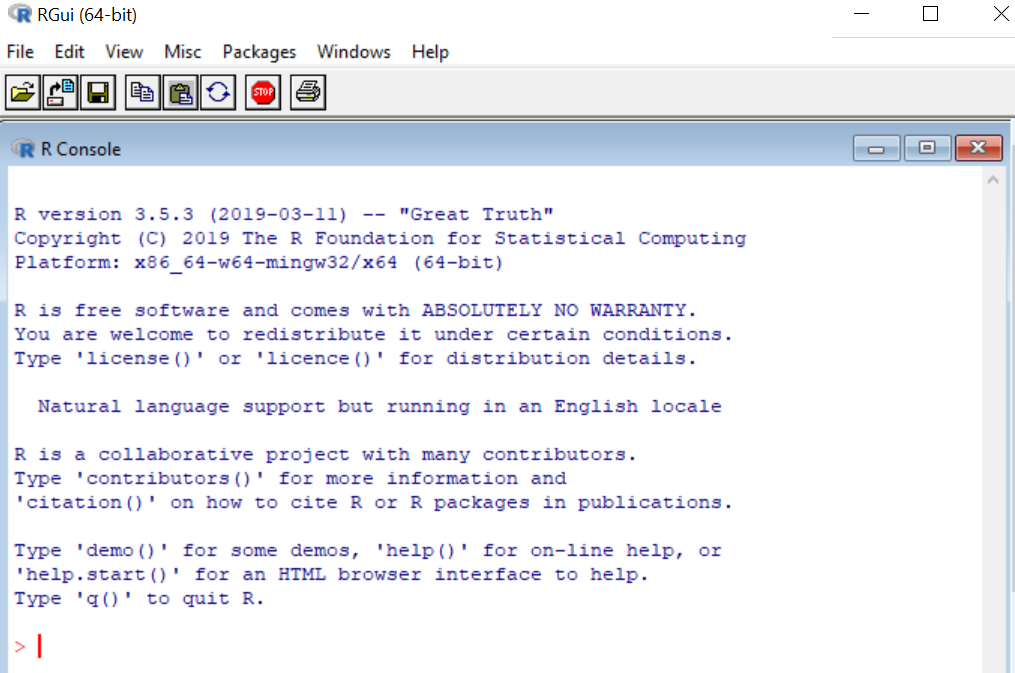Open the Edit menu
This screenshot has height=673, width=1015.
point(69,52)
